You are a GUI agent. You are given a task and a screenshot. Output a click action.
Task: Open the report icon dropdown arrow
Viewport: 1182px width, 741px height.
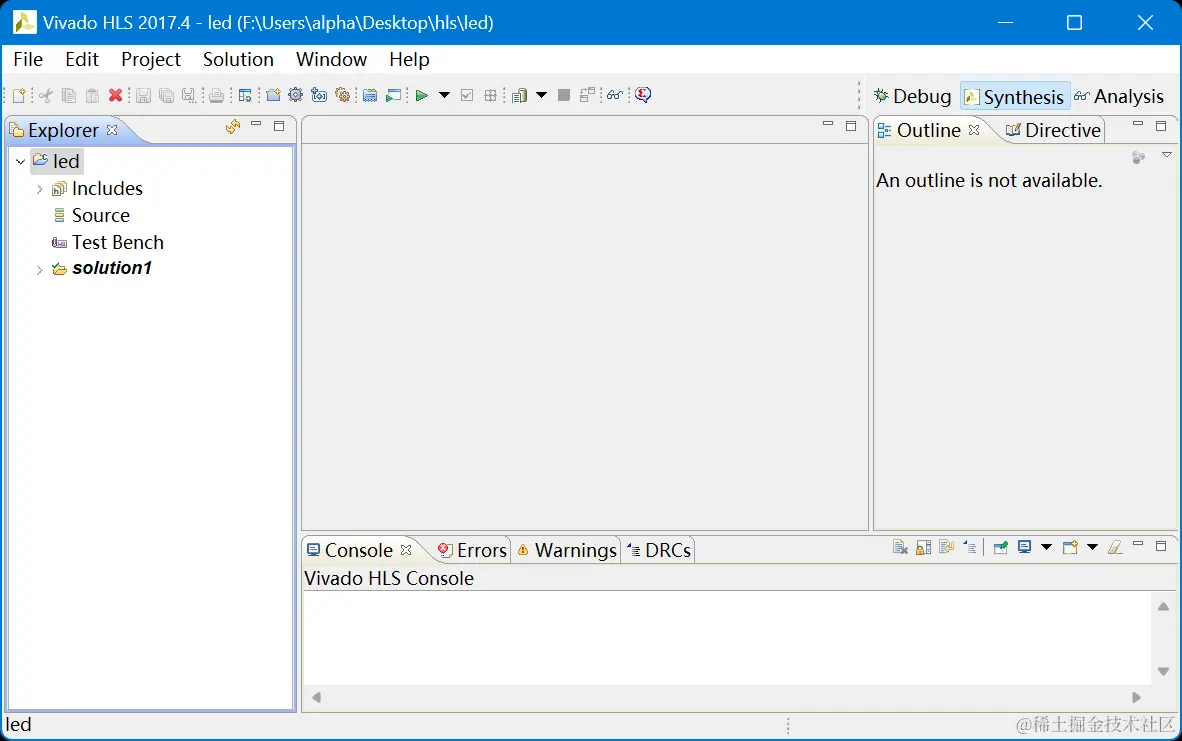coord(541,95)
